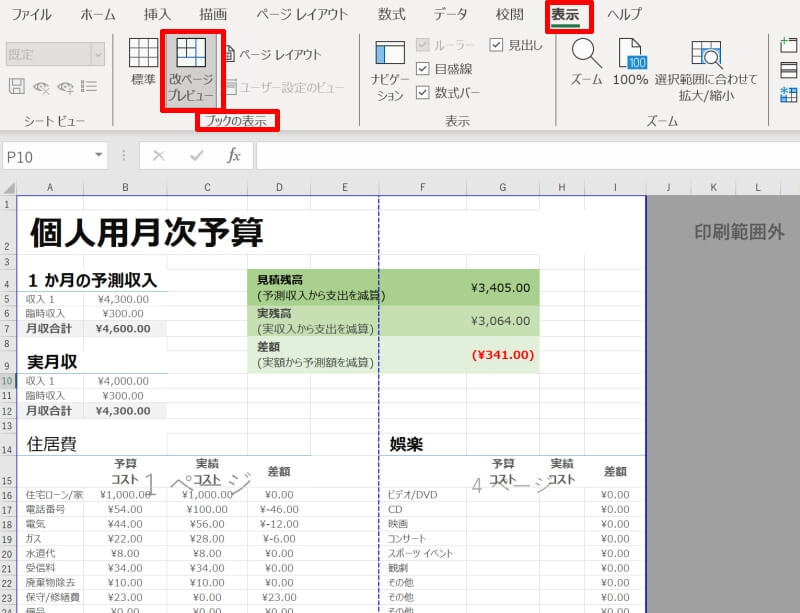Switch to the 数式 ribbon tab
The image size is (800, 613).
(391, 14)
